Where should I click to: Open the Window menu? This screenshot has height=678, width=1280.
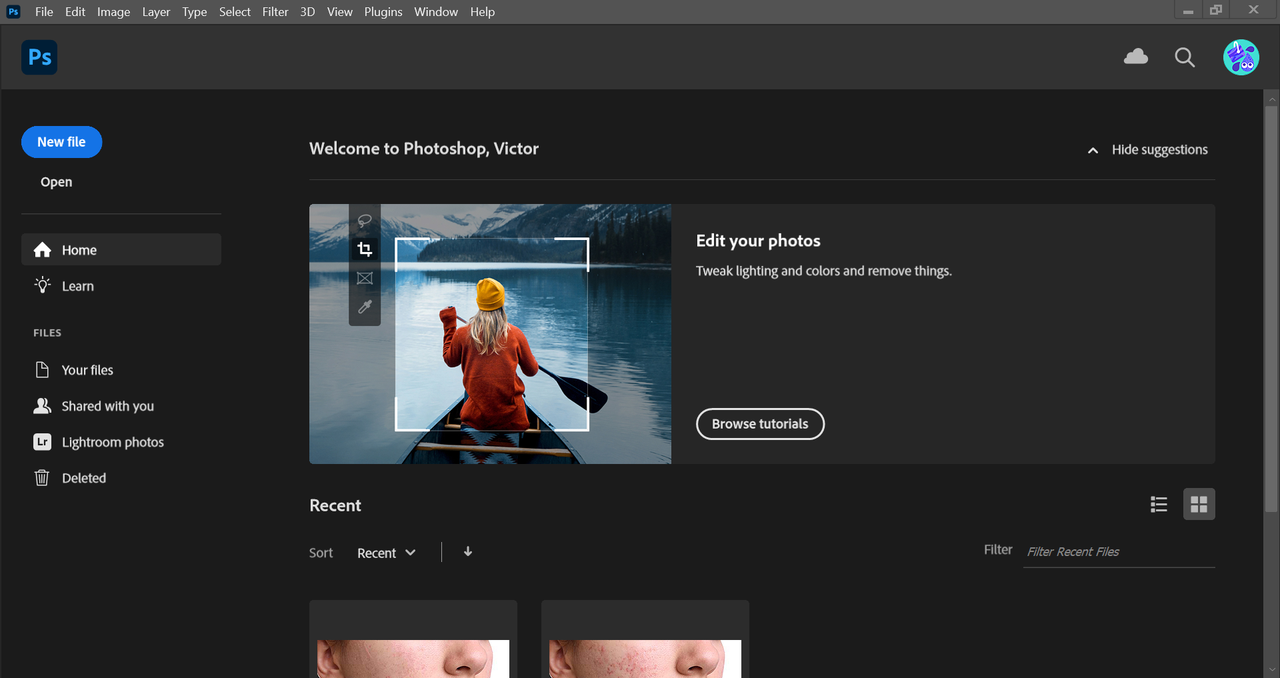pyautogui.click(x=436, y=12)
